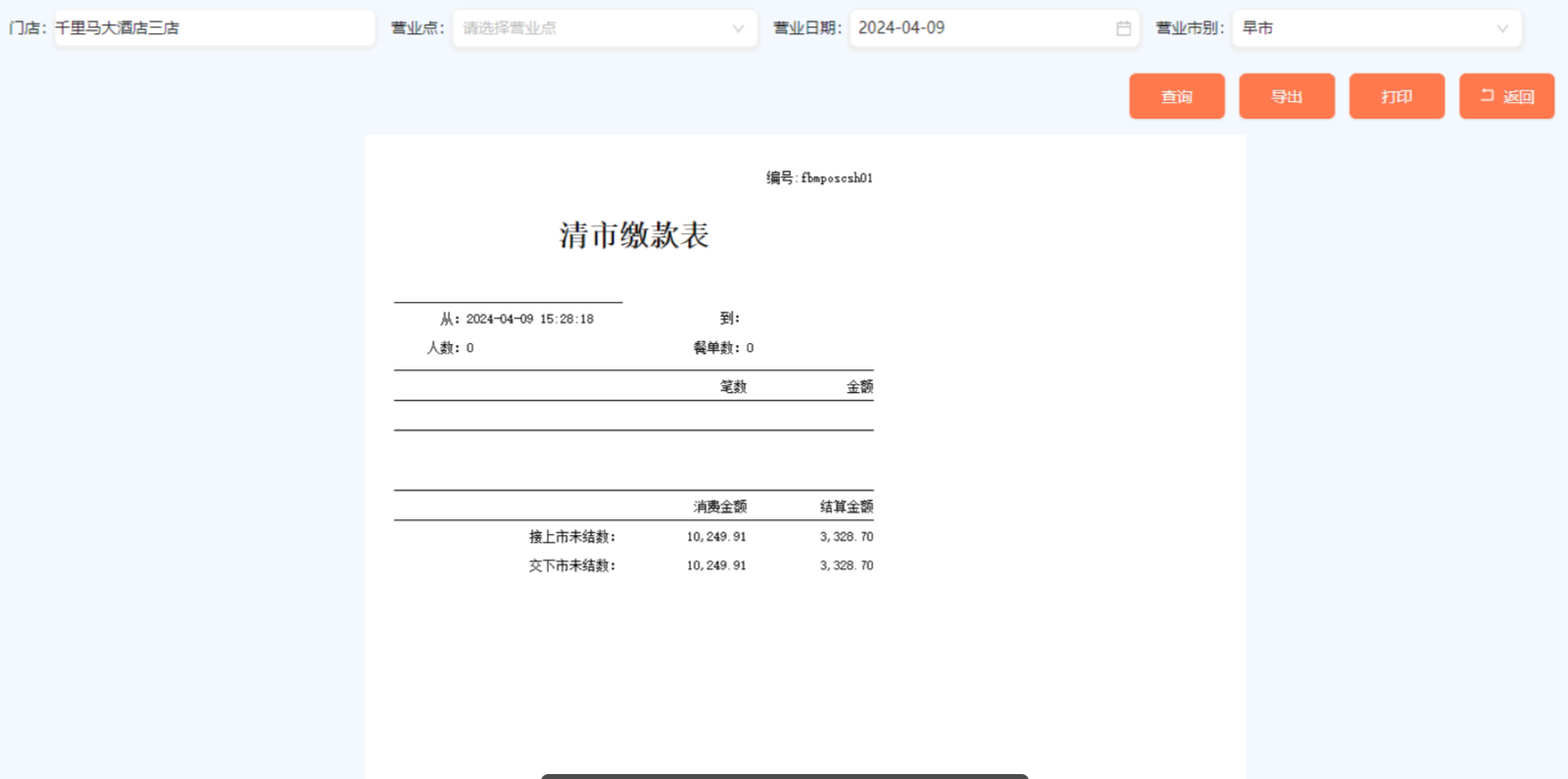
Task: Click the report code fbmposcsh01
Action: (x=836, y=177)
